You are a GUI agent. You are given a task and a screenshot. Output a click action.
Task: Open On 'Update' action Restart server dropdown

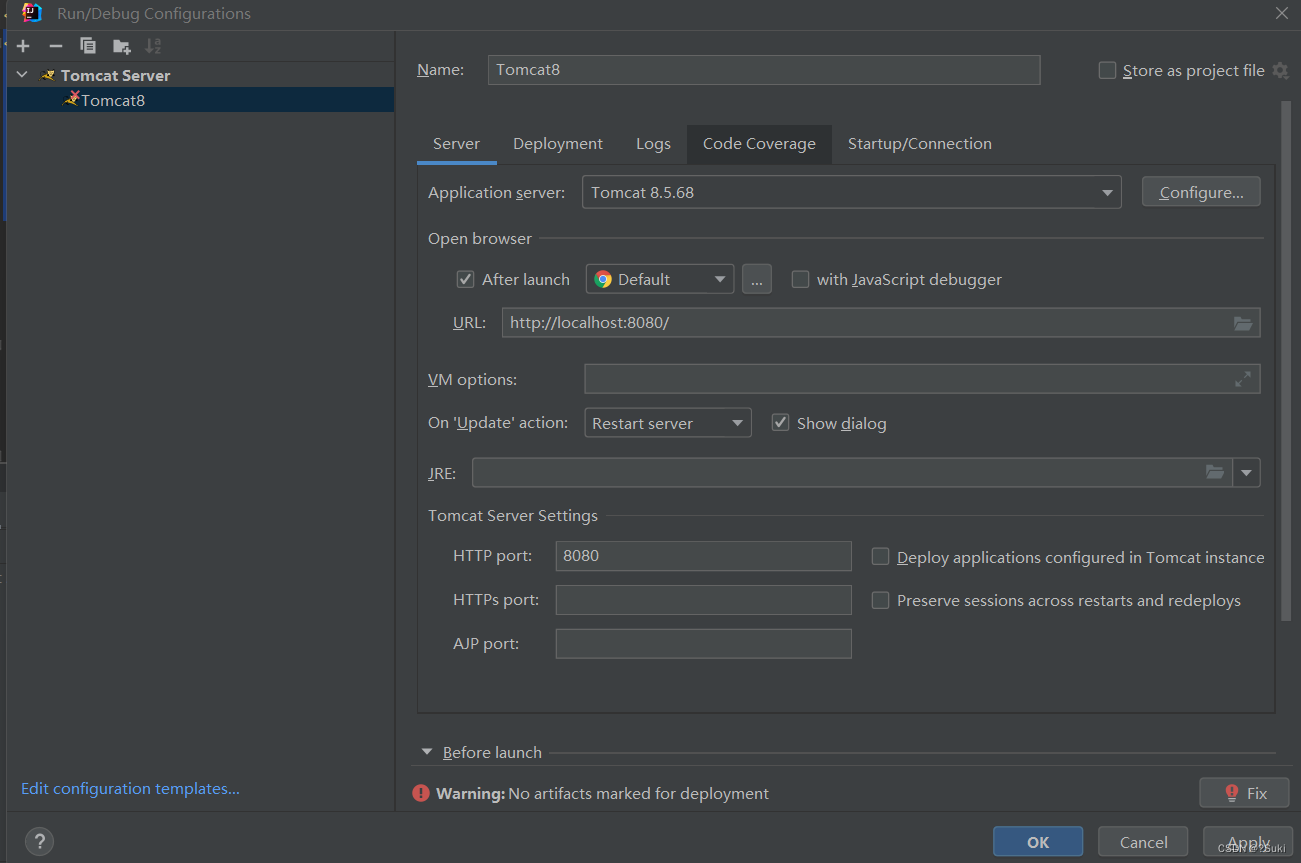tap(668, 423)
